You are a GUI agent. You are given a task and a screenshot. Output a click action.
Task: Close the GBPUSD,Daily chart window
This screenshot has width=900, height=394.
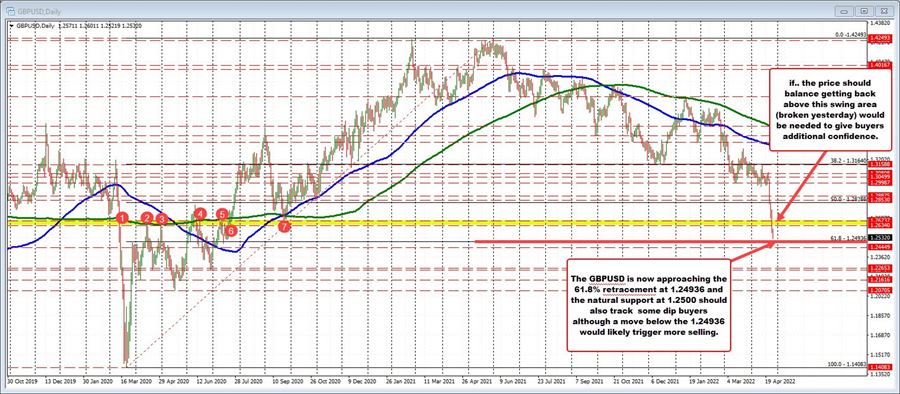point(885,10)
